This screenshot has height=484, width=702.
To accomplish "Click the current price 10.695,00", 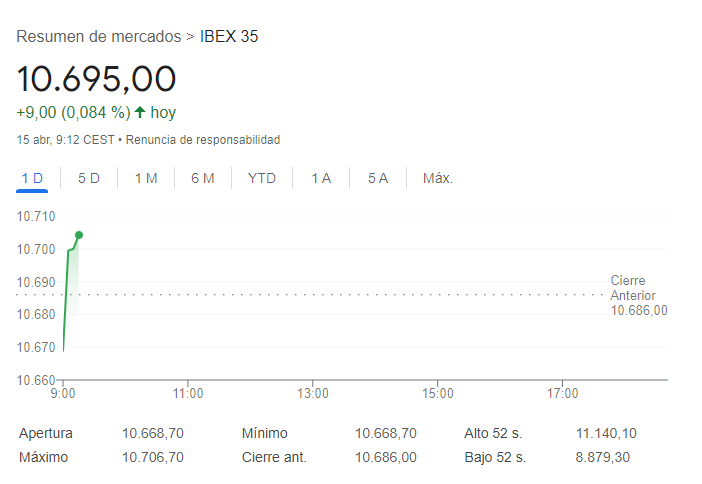I will pyautogui.click(x=96, y=79).
